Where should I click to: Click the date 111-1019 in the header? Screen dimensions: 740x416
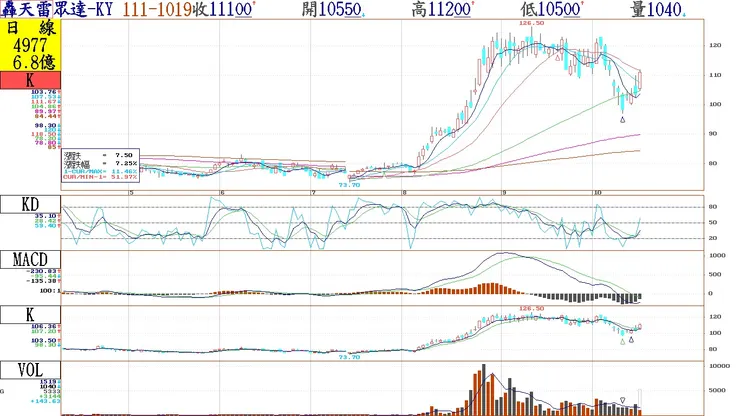click(x=157, y=9)
